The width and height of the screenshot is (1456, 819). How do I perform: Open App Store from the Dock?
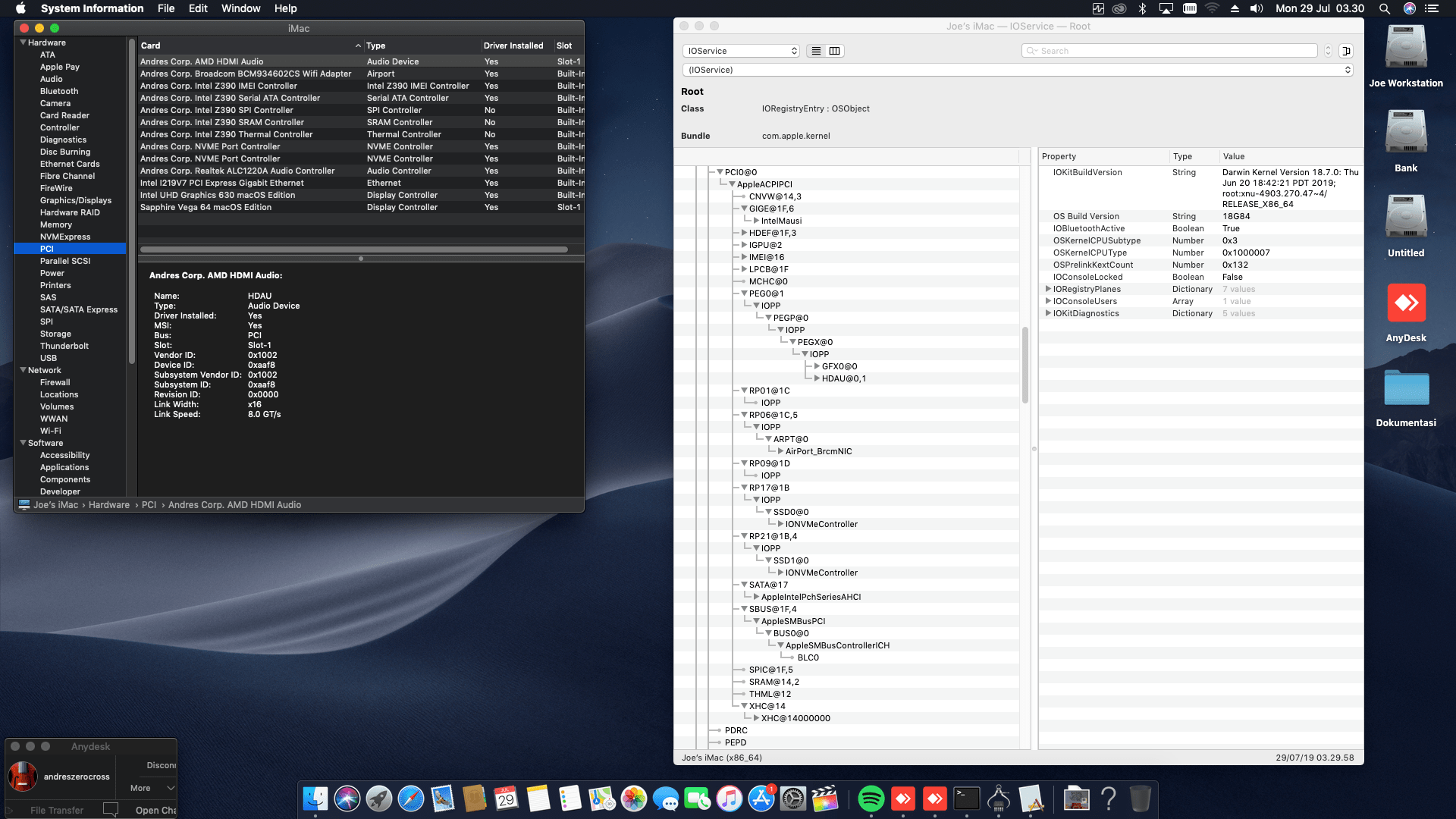(761, 799)
